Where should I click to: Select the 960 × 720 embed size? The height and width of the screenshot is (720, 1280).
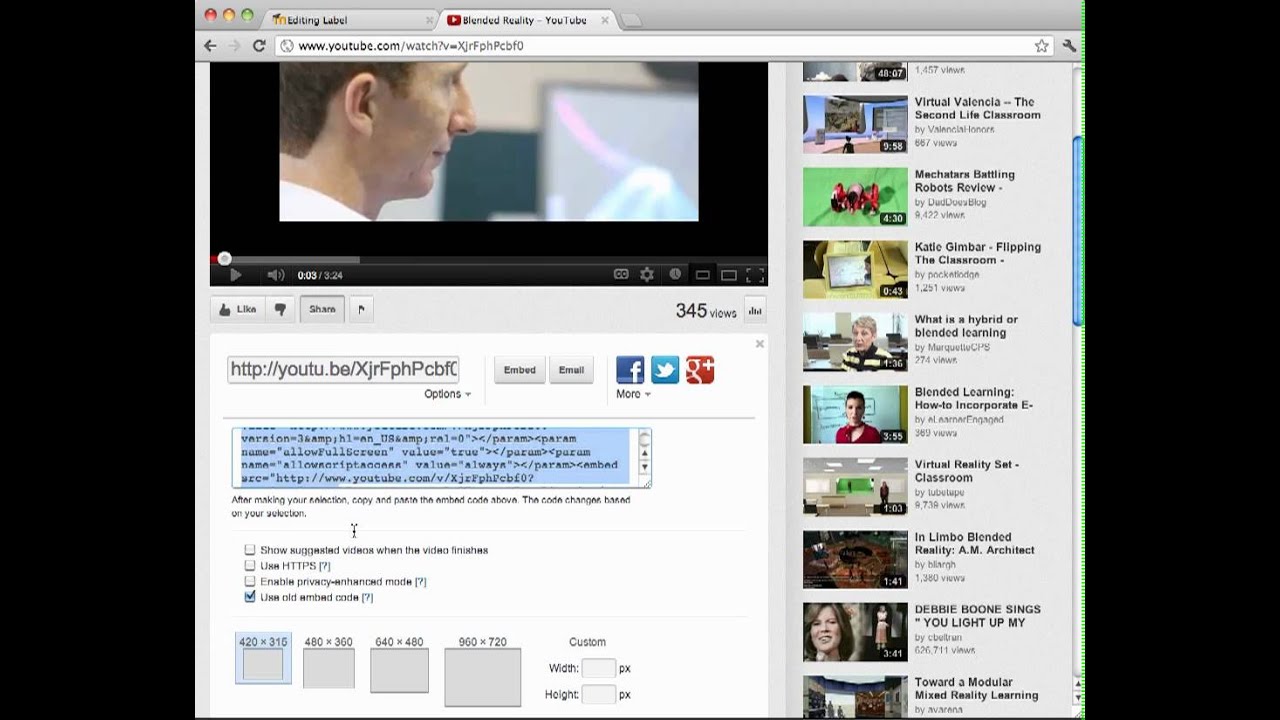click(x=483, y=670)
